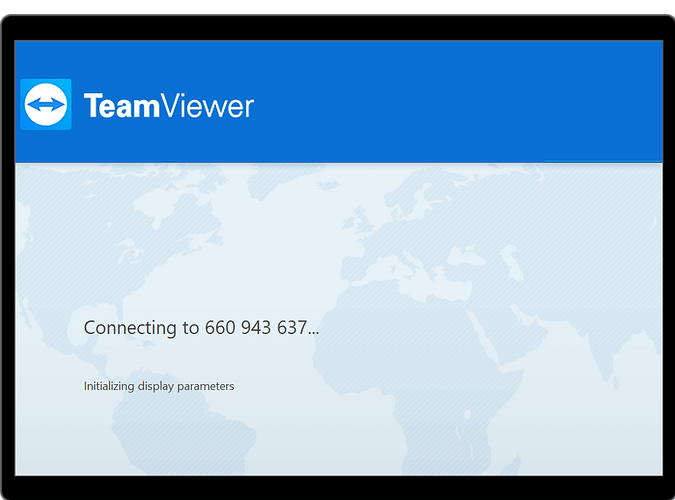Viewport: 675px width, 500px height.
Task: Click North America on the map background
Action: click(129, 241)
